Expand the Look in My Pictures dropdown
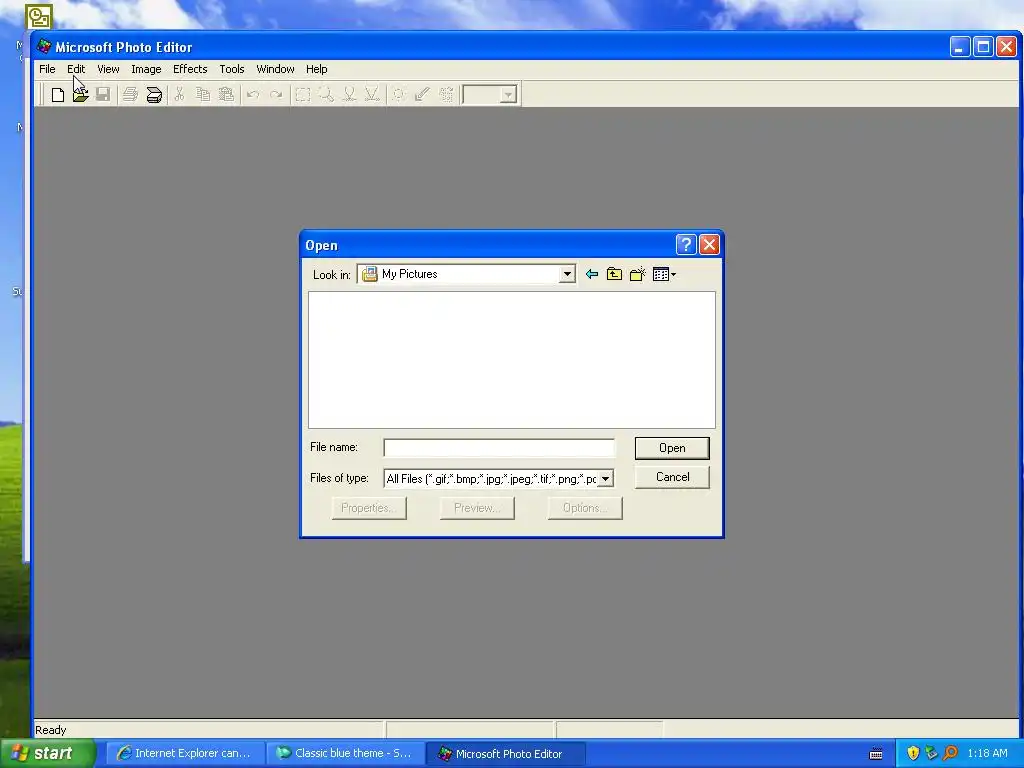The height and width of the screenshot is (768, 1024). coord(567,274)
